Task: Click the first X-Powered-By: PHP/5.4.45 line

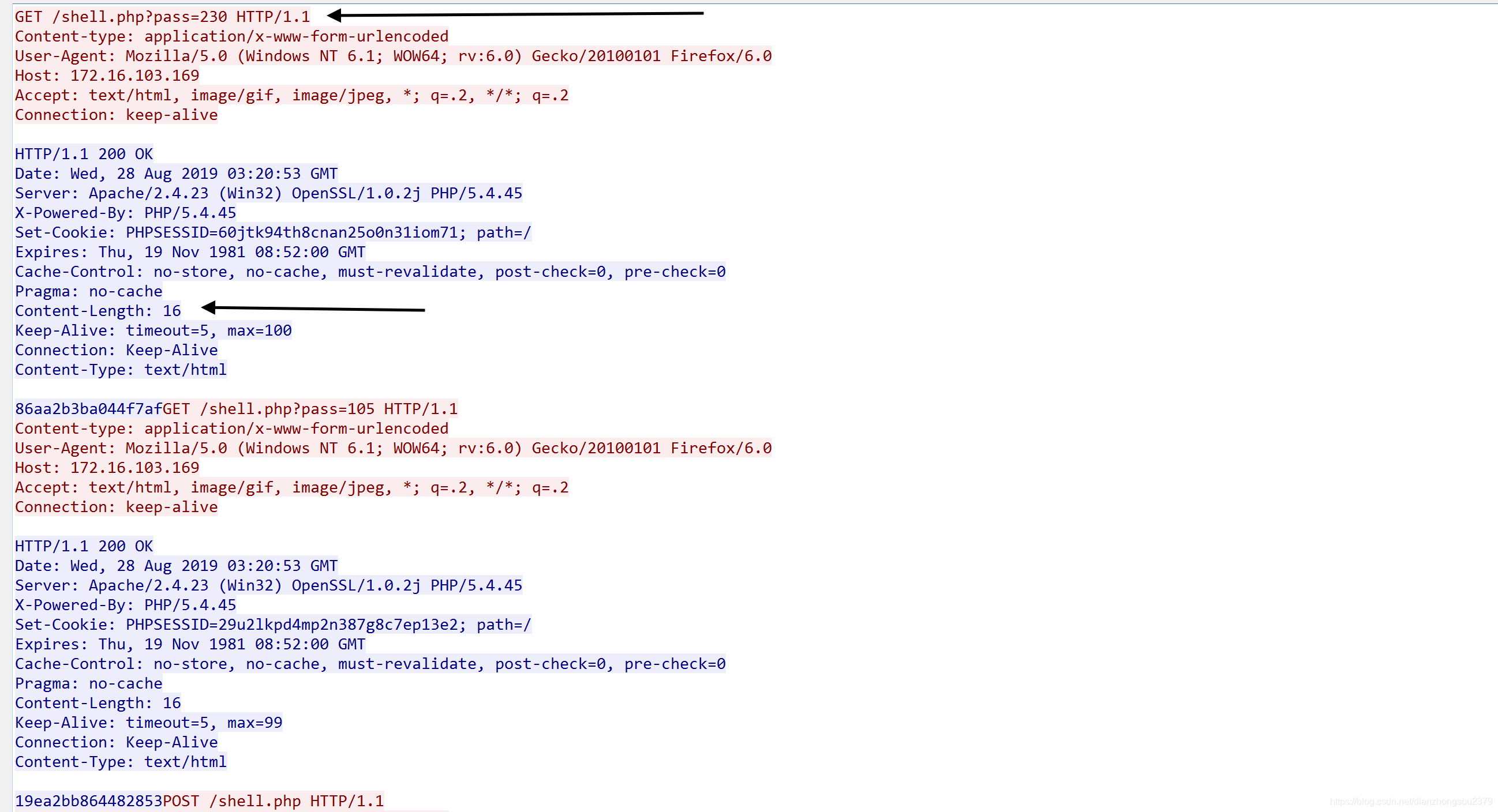Action: pyautogui.click(x=125, y=213)
